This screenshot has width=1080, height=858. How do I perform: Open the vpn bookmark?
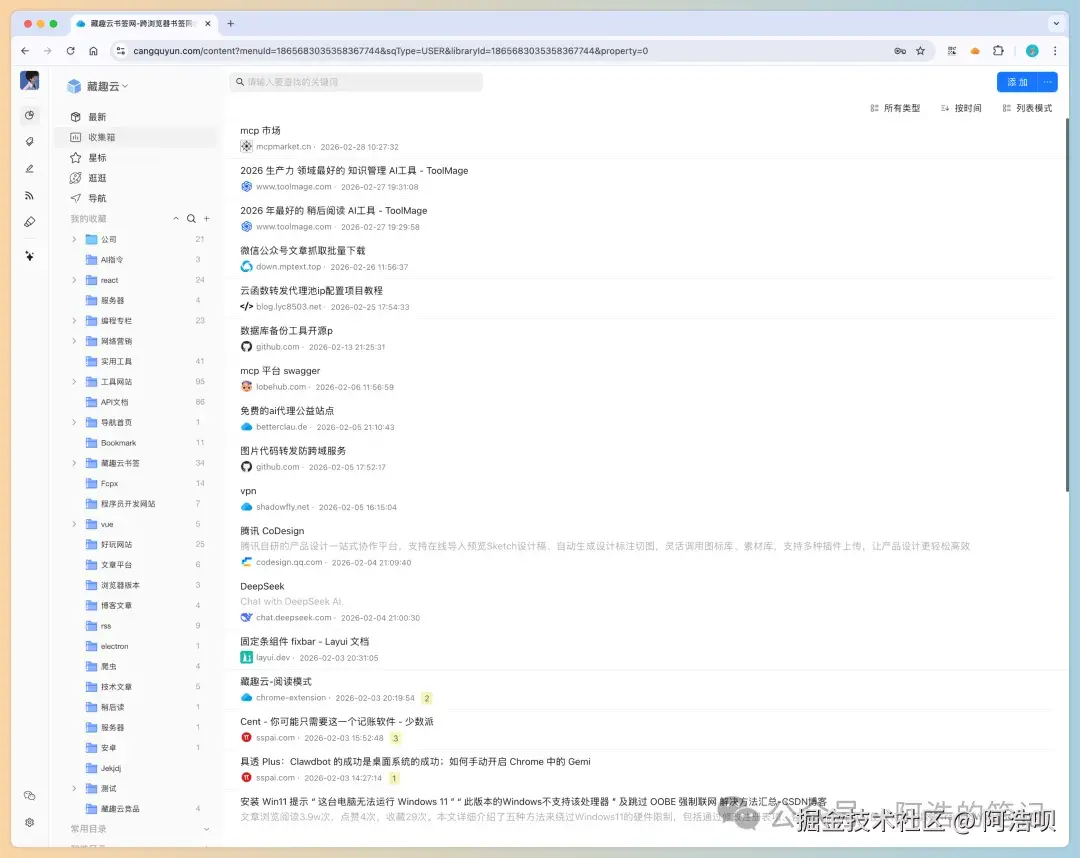(x=248, y=491)
